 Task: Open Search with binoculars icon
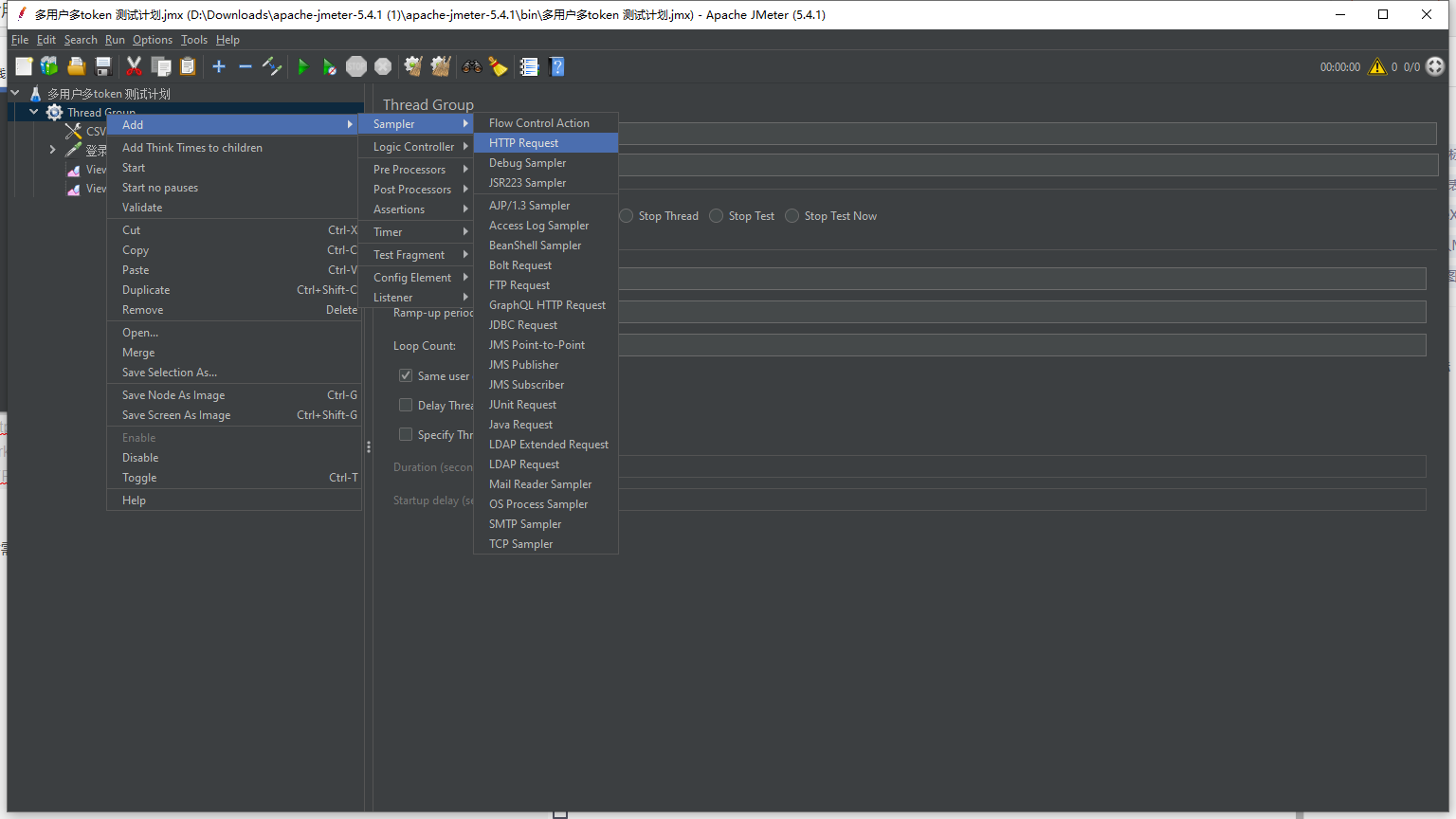point(471,66)
